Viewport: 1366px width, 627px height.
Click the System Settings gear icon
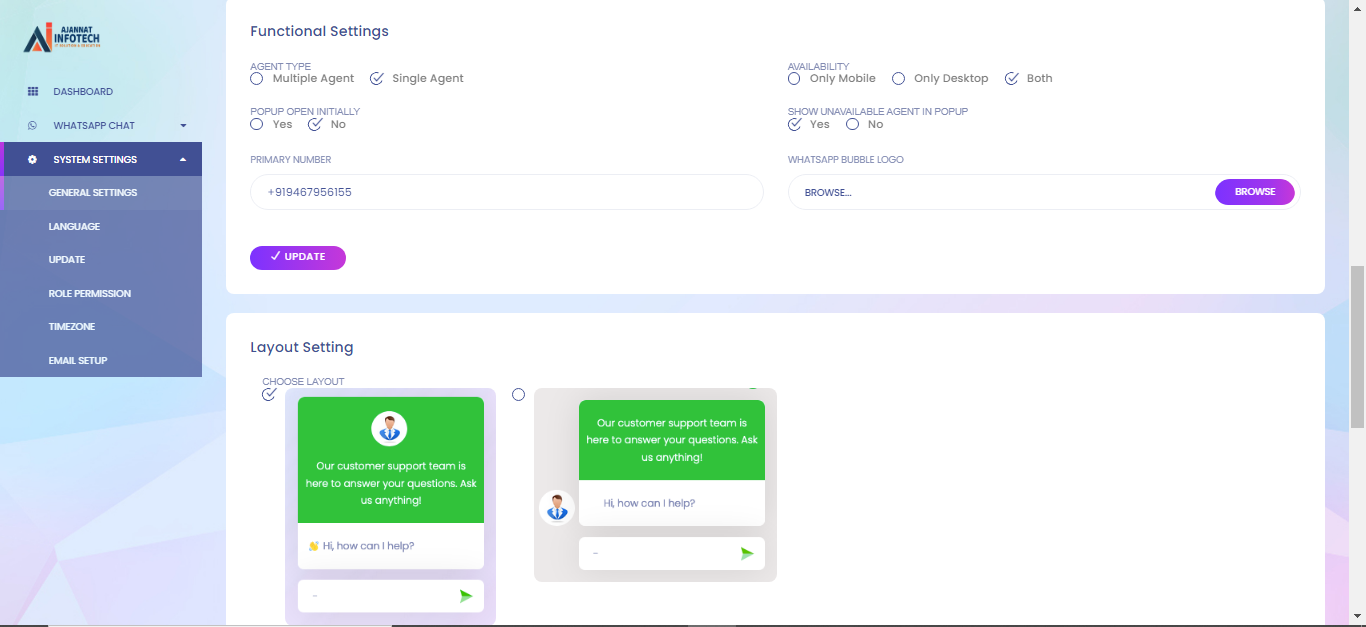point(33,160)
